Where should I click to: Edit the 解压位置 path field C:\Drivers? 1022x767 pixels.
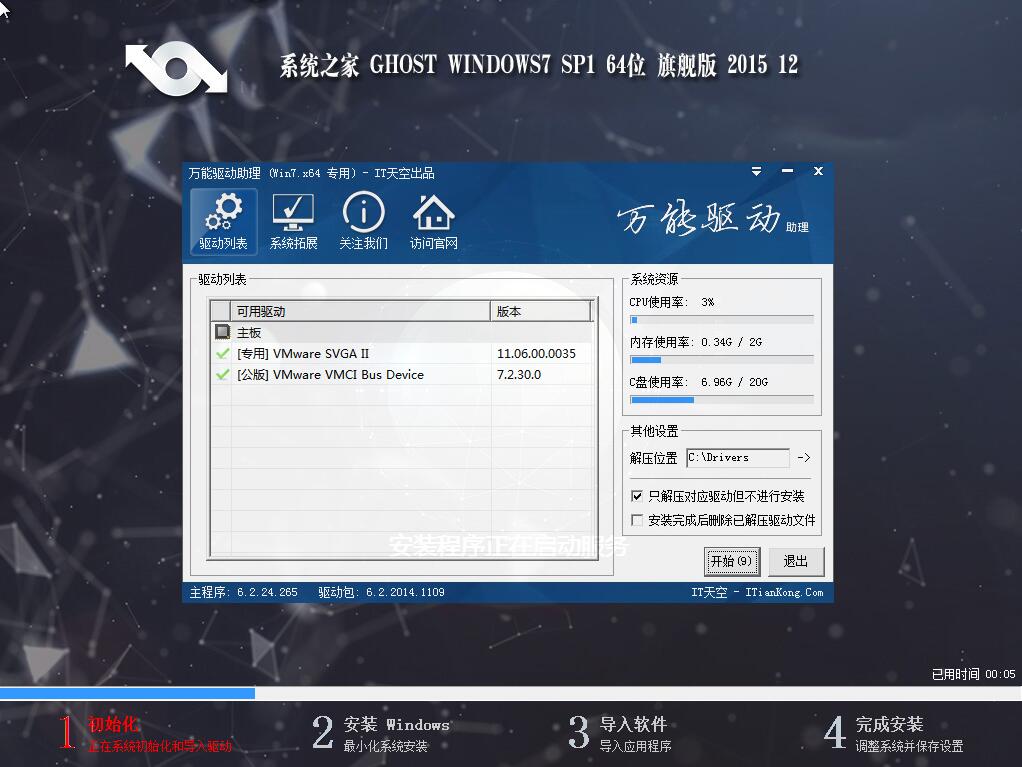point(738,457)
